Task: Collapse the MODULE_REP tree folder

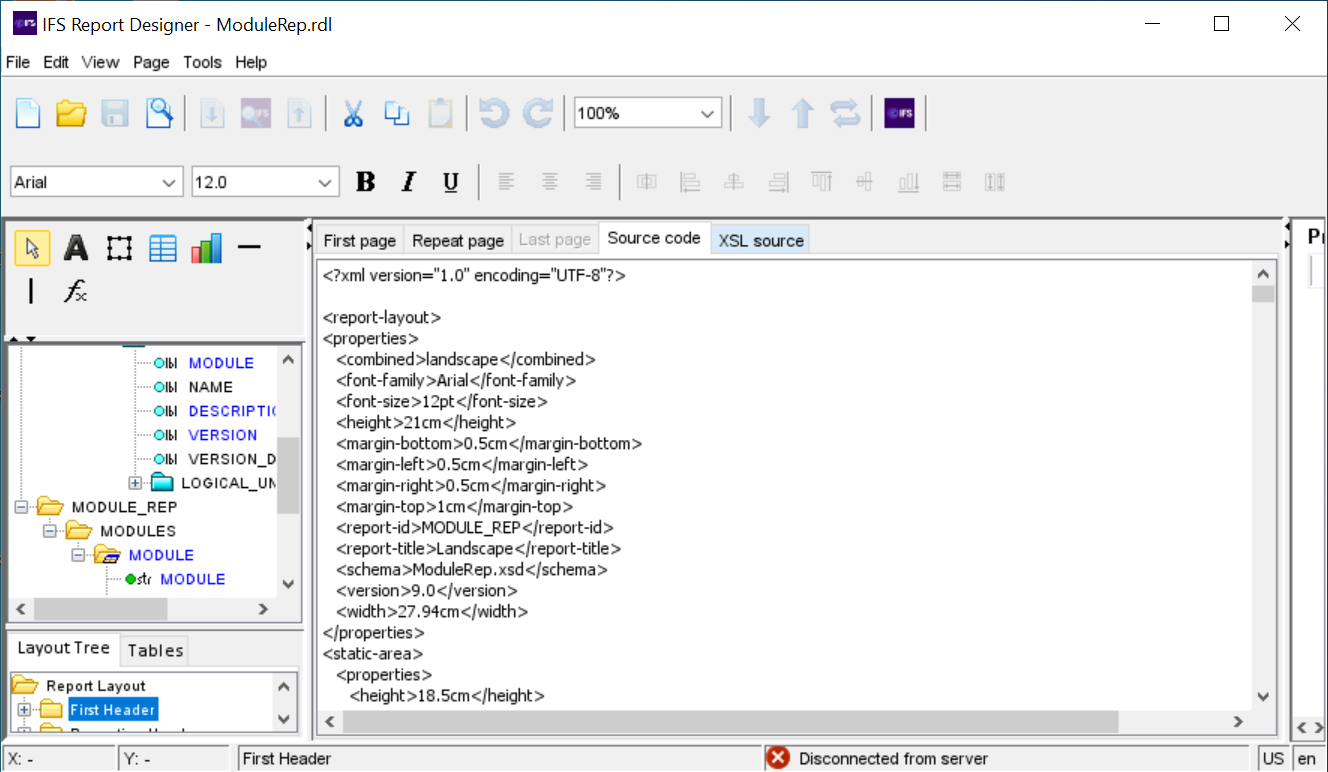Action: click(22, 507)
